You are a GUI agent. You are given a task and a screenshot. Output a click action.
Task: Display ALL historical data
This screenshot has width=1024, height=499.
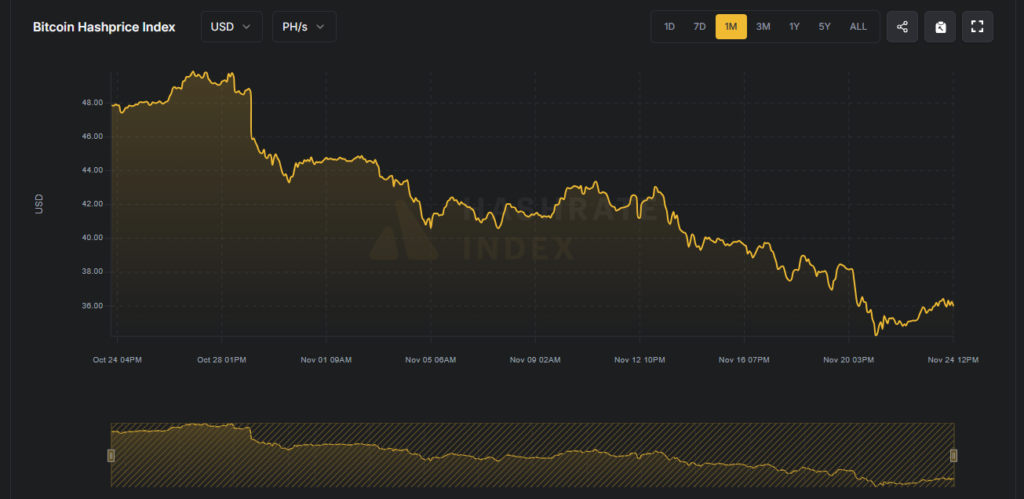(858, 27)
